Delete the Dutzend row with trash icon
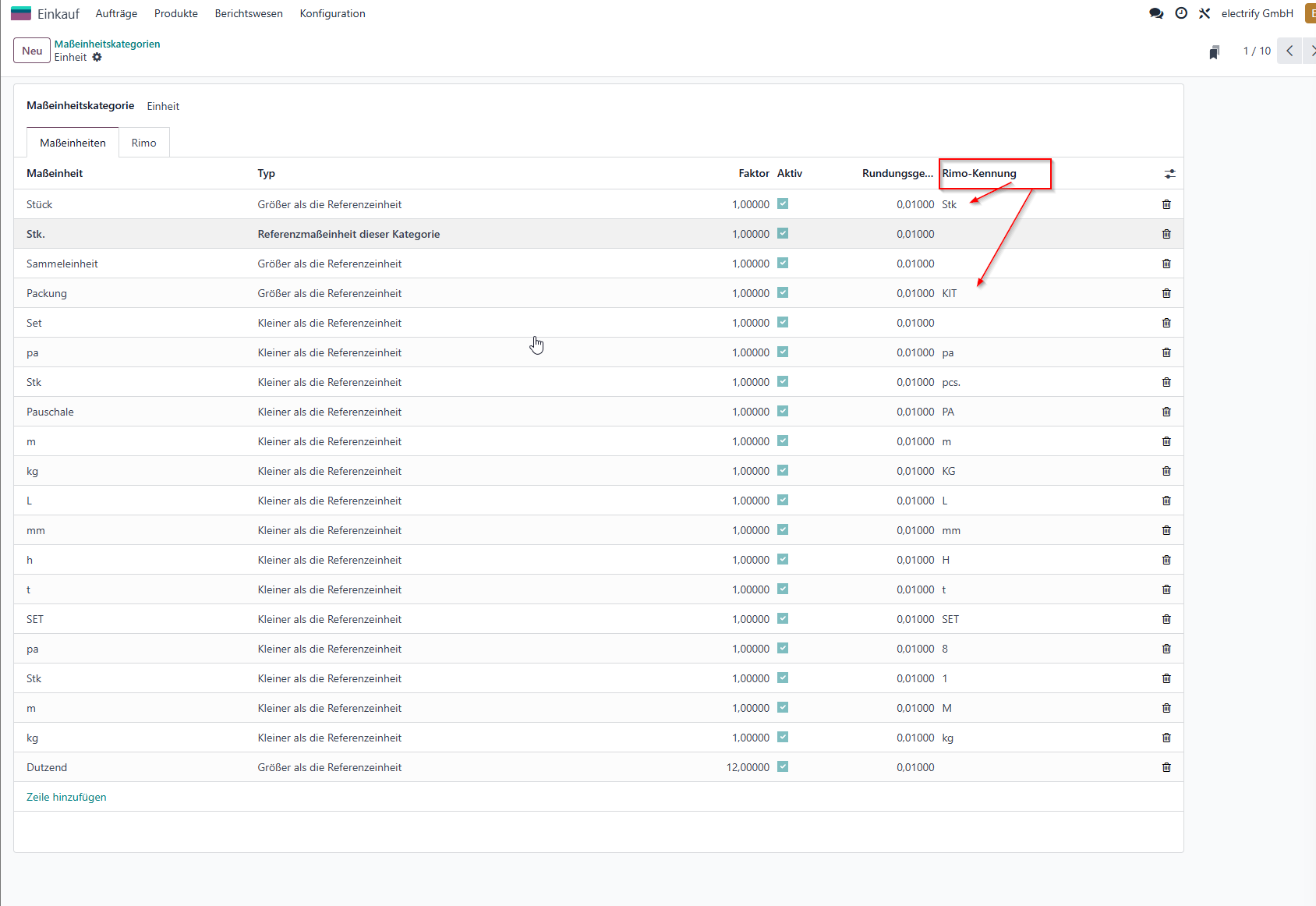1316x906 pixels. (1166, 767)
